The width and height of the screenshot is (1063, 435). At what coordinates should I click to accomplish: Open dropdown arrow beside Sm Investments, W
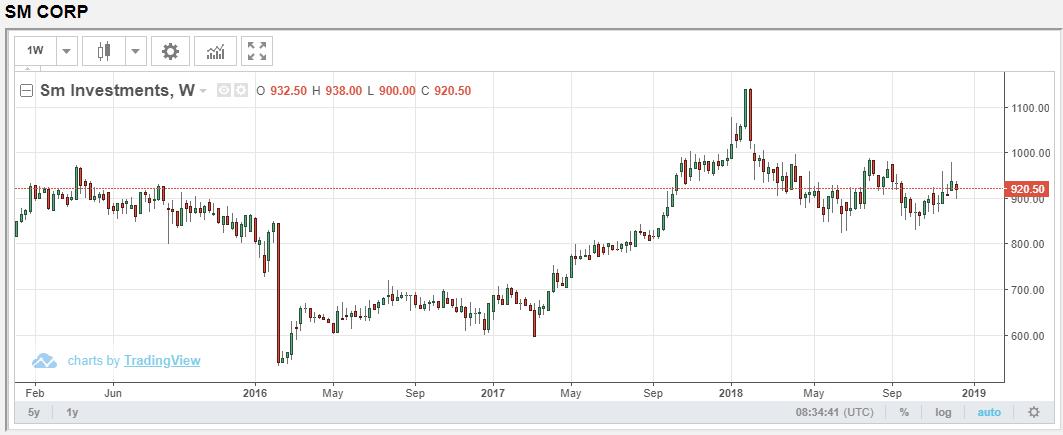pyautogui.click(x=204, y=91)
